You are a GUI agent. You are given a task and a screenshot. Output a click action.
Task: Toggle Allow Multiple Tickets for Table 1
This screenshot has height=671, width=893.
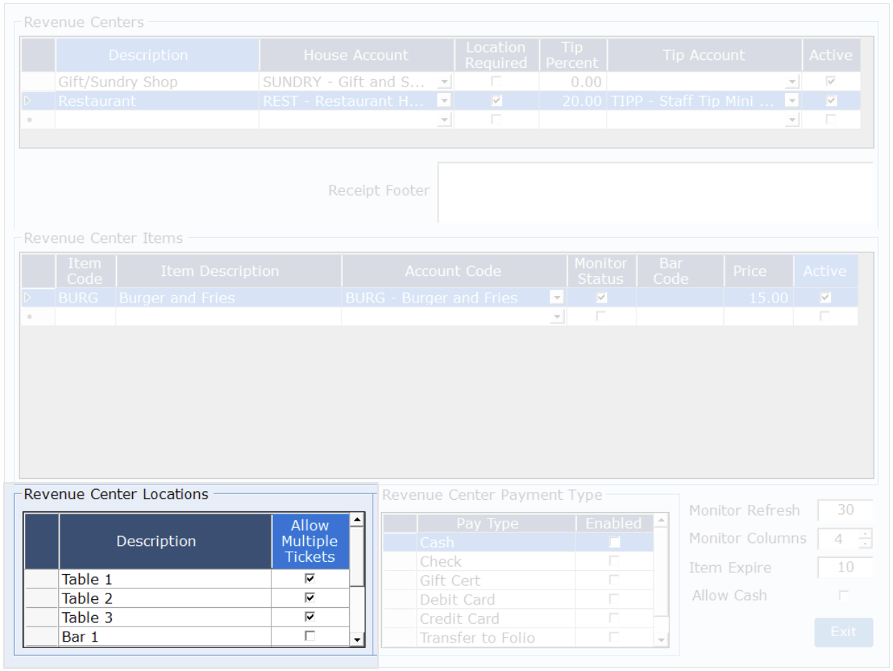(x=309, y=579)
